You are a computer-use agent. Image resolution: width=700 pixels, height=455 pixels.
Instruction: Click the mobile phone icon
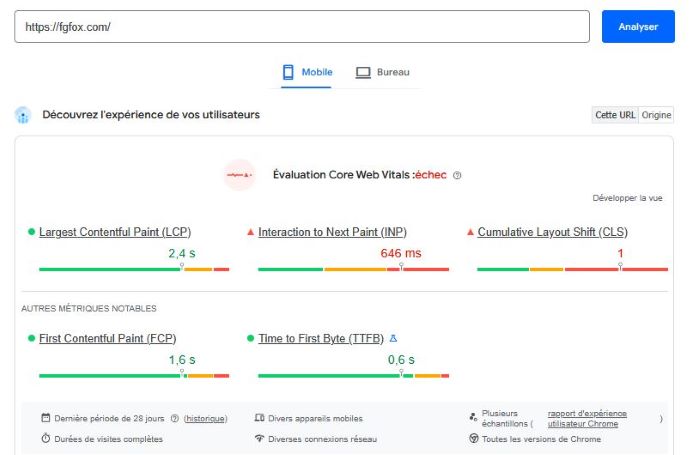coord(288,72)
